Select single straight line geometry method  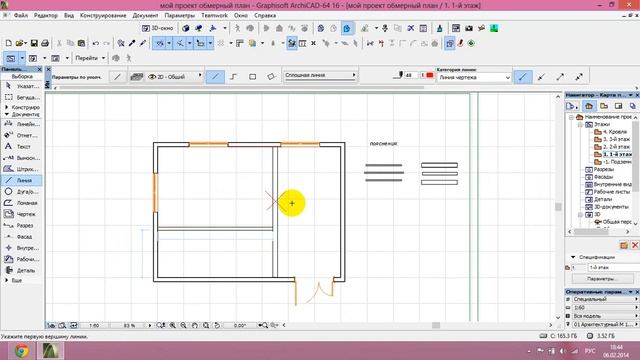click(x=215, y=77)
